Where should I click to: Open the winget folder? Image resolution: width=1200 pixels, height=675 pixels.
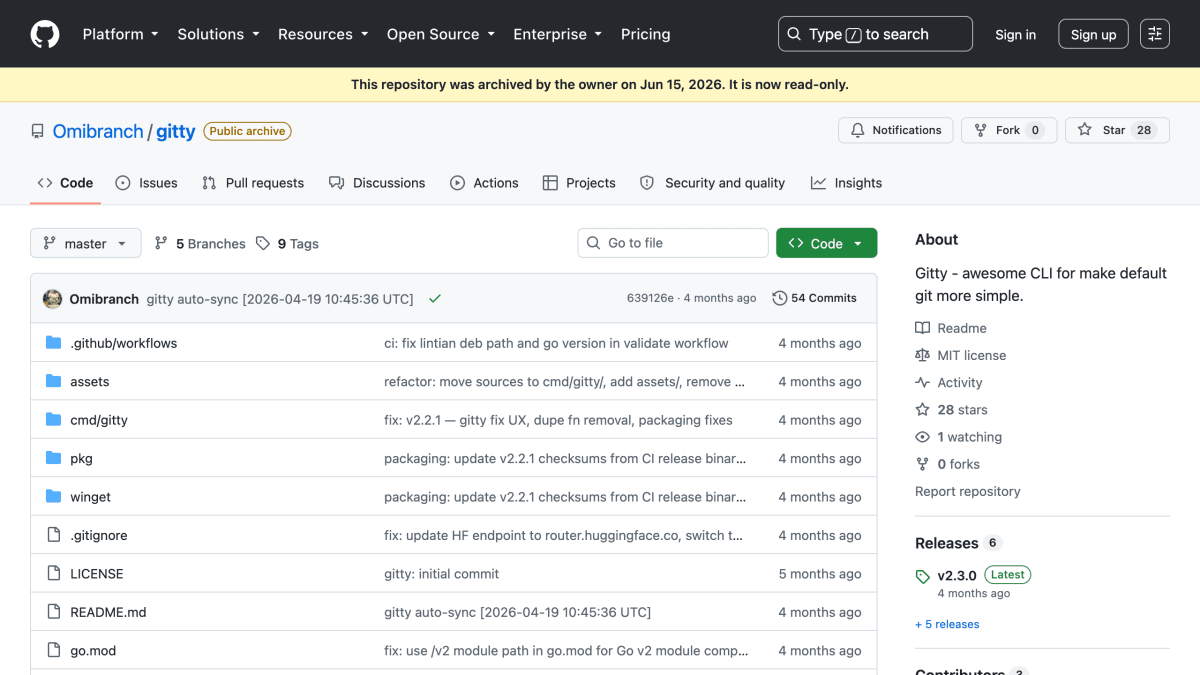pyautogui.click(x=90, y=497)
